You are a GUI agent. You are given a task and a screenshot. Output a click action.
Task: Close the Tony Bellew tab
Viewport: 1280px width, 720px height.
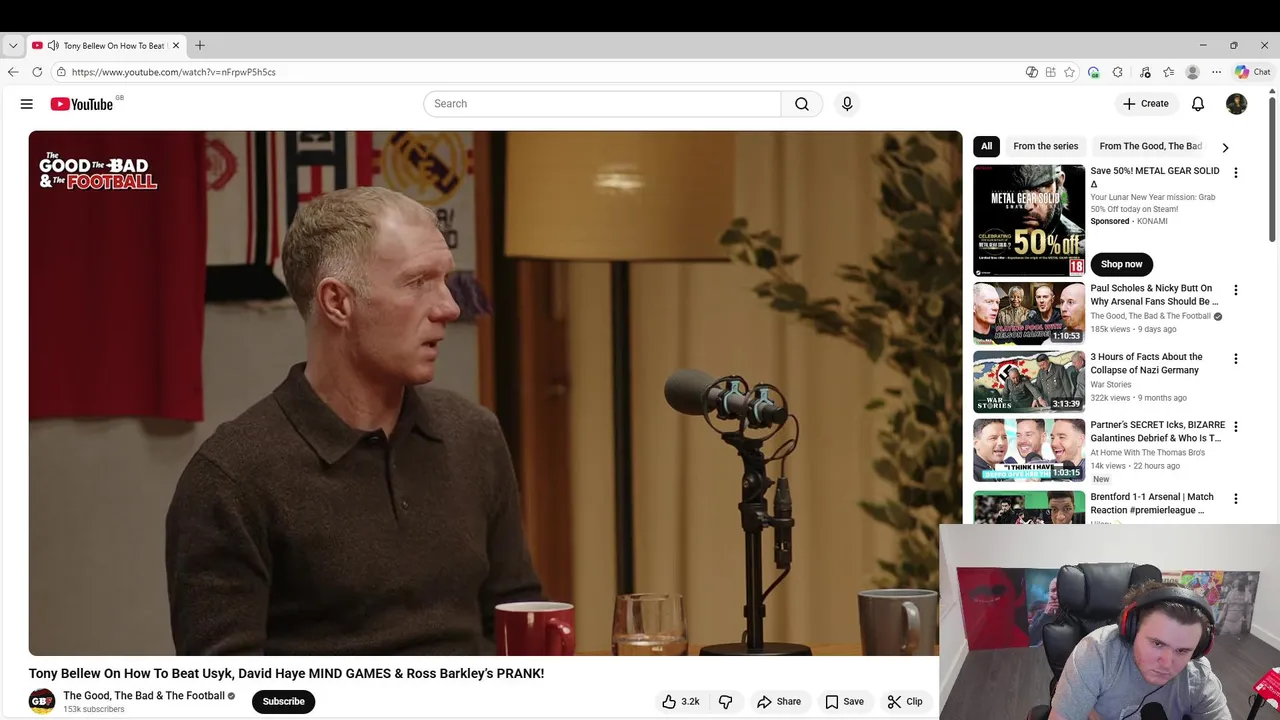176,45
